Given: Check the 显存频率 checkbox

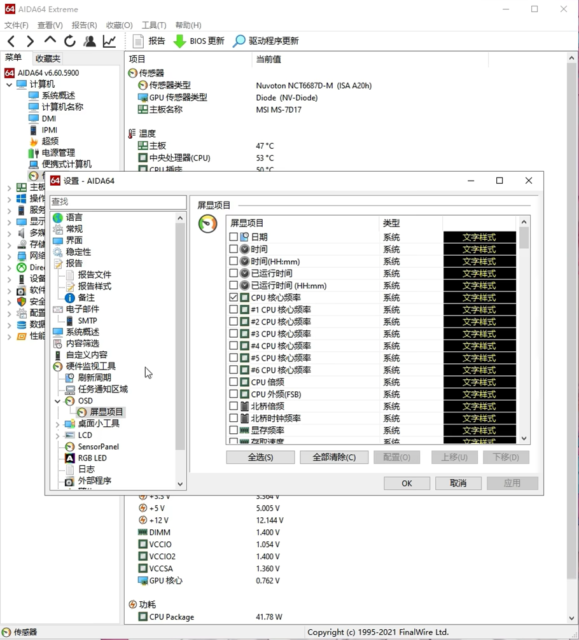Looking at the screenshot, I should tap(233, 430).
